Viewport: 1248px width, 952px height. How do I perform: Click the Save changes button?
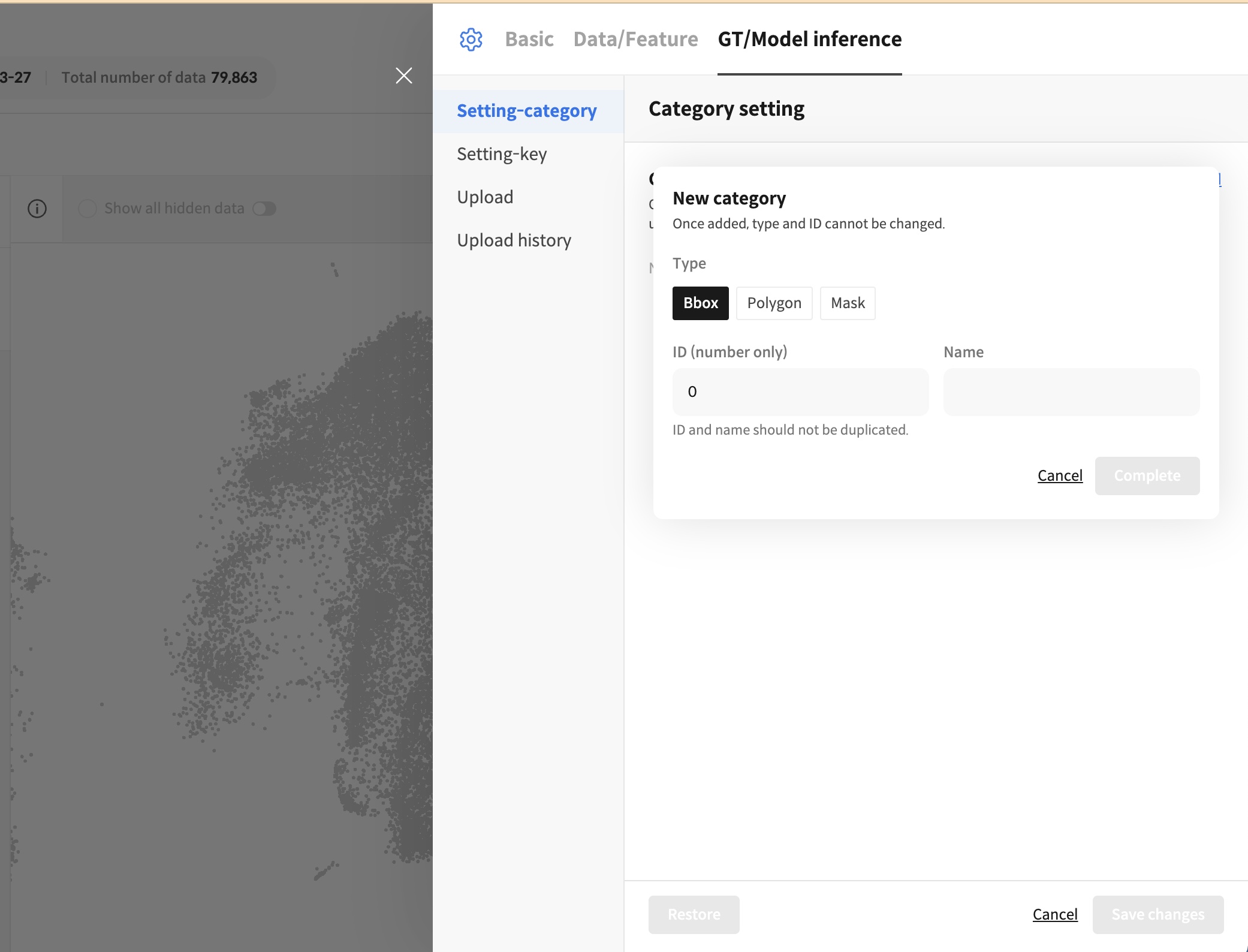(x=1158, y=915)
